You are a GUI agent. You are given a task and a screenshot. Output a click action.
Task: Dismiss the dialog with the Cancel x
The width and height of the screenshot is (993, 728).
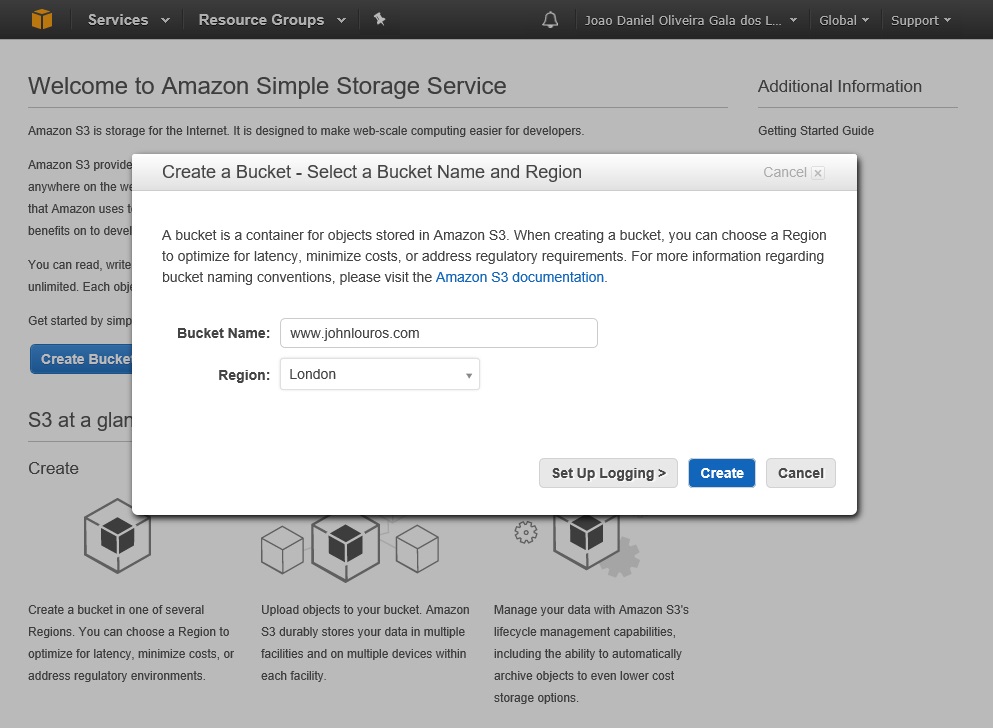(x=817, y=172)
